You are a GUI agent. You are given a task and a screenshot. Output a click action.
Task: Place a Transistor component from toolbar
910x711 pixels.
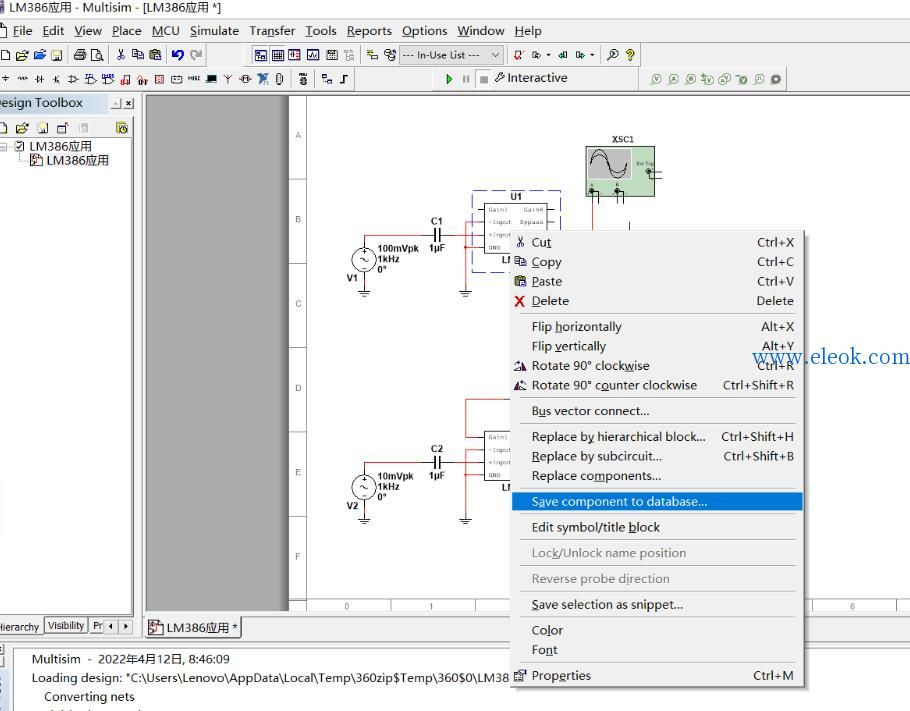coord(56,79)
